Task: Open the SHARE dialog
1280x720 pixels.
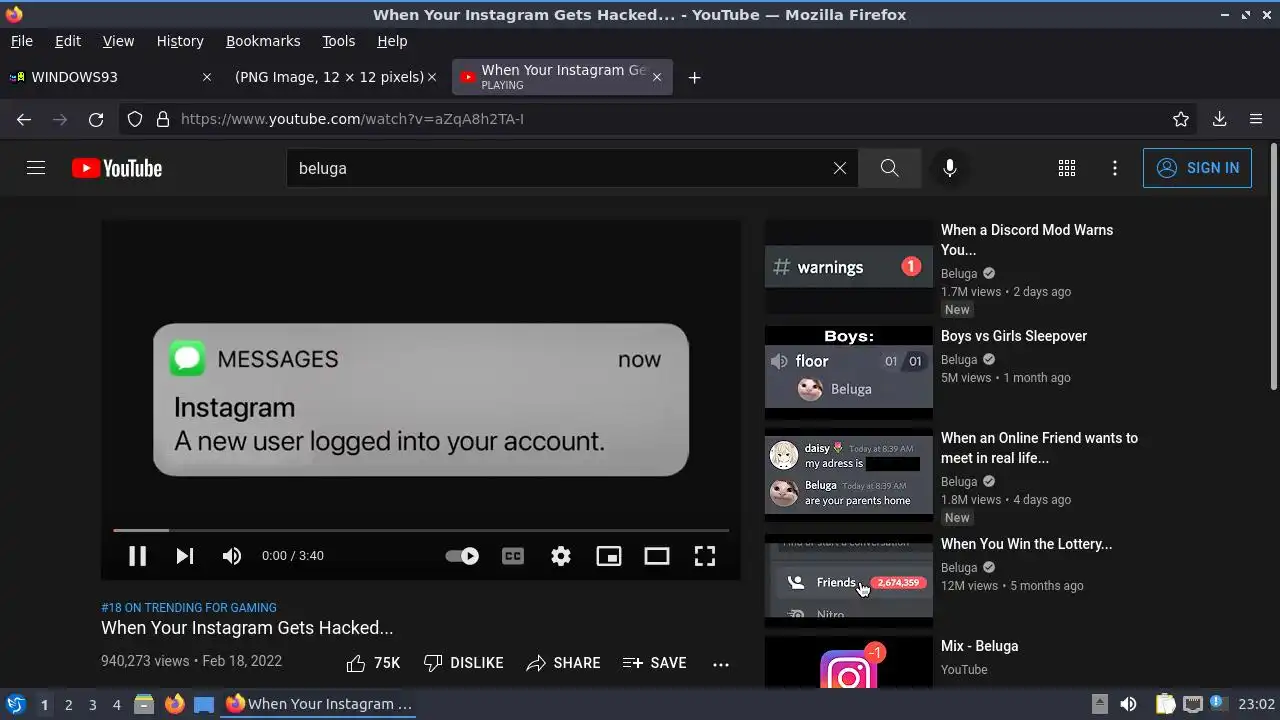Action: click(563, 663)
